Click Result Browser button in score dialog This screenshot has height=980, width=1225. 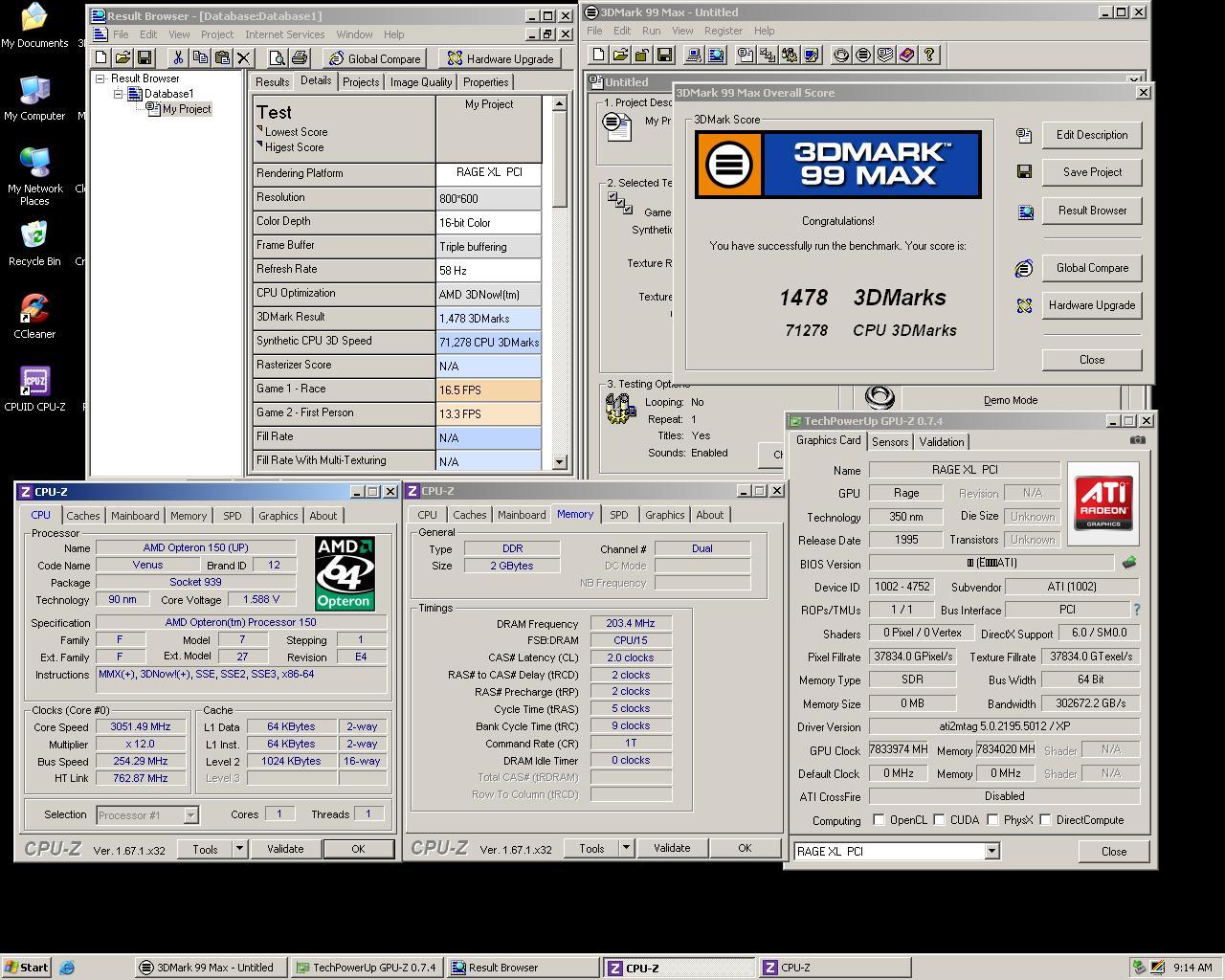1092,211
